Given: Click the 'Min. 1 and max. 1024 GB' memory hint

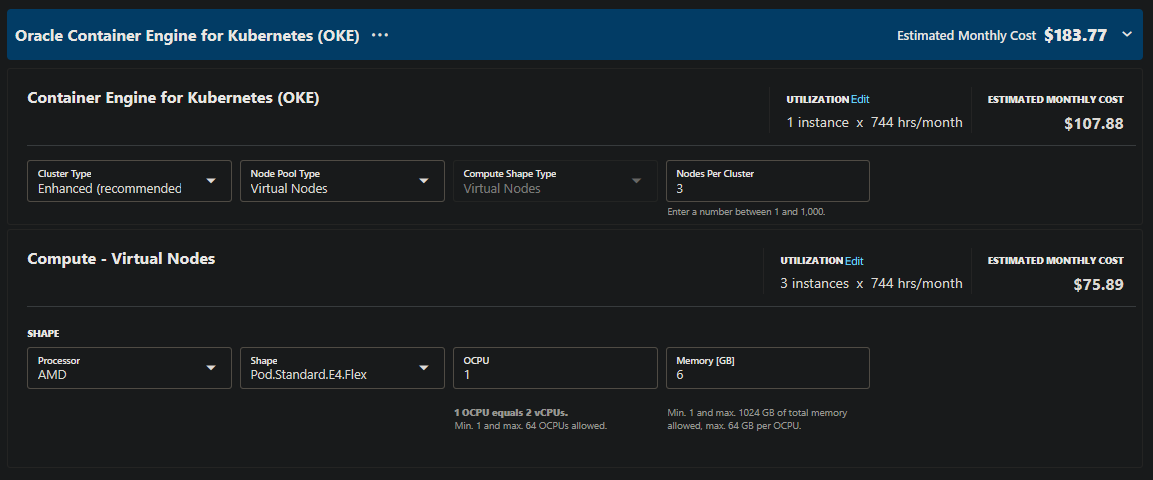Looking at the screenshot, I should coord(757,419).
